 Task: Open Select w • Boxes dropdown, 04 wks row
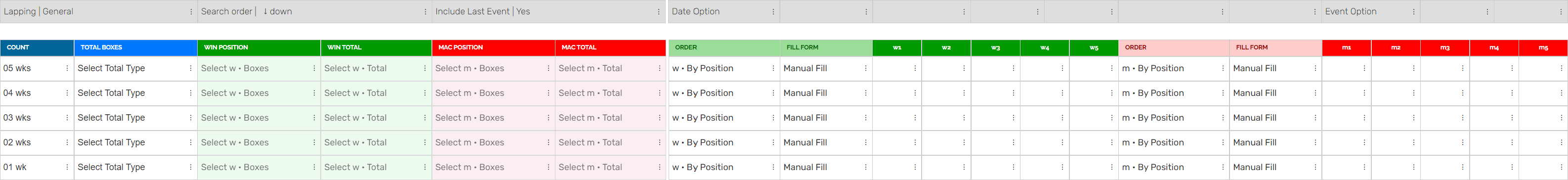258,93
